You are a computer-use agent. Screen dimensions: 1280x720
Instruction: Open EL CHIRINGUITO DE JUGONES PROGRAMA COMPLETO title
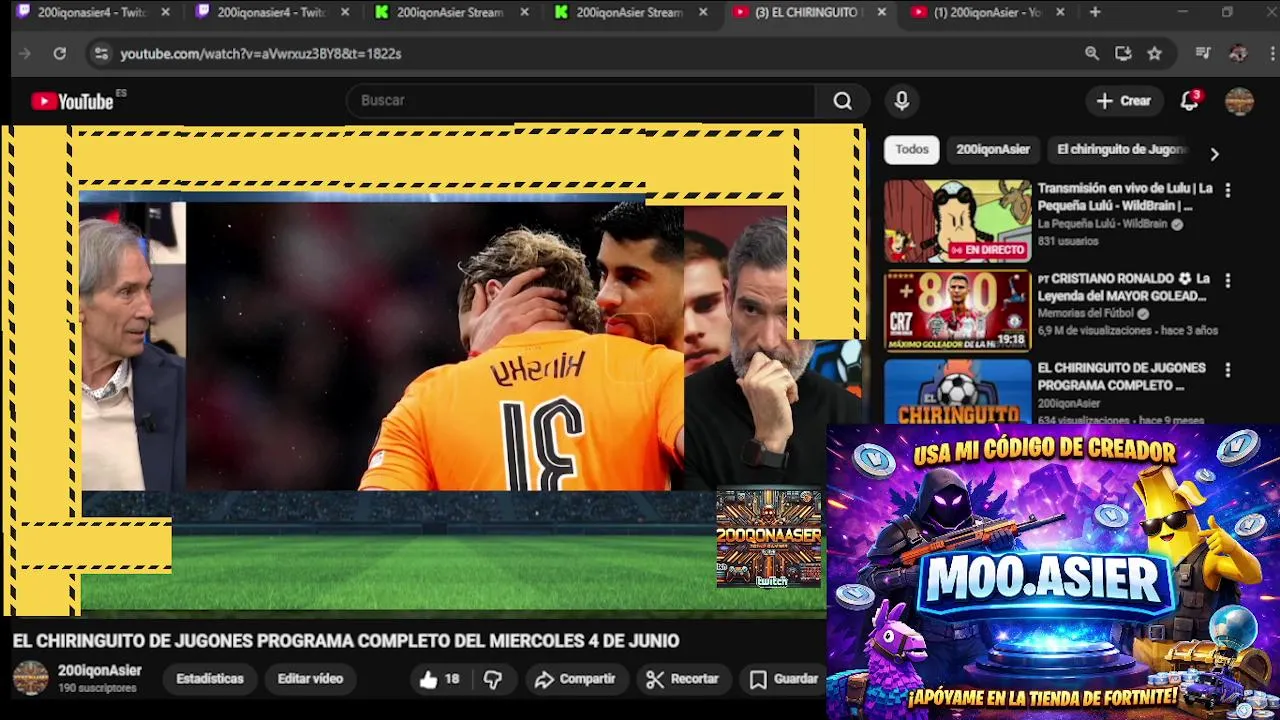[1121, 377]
